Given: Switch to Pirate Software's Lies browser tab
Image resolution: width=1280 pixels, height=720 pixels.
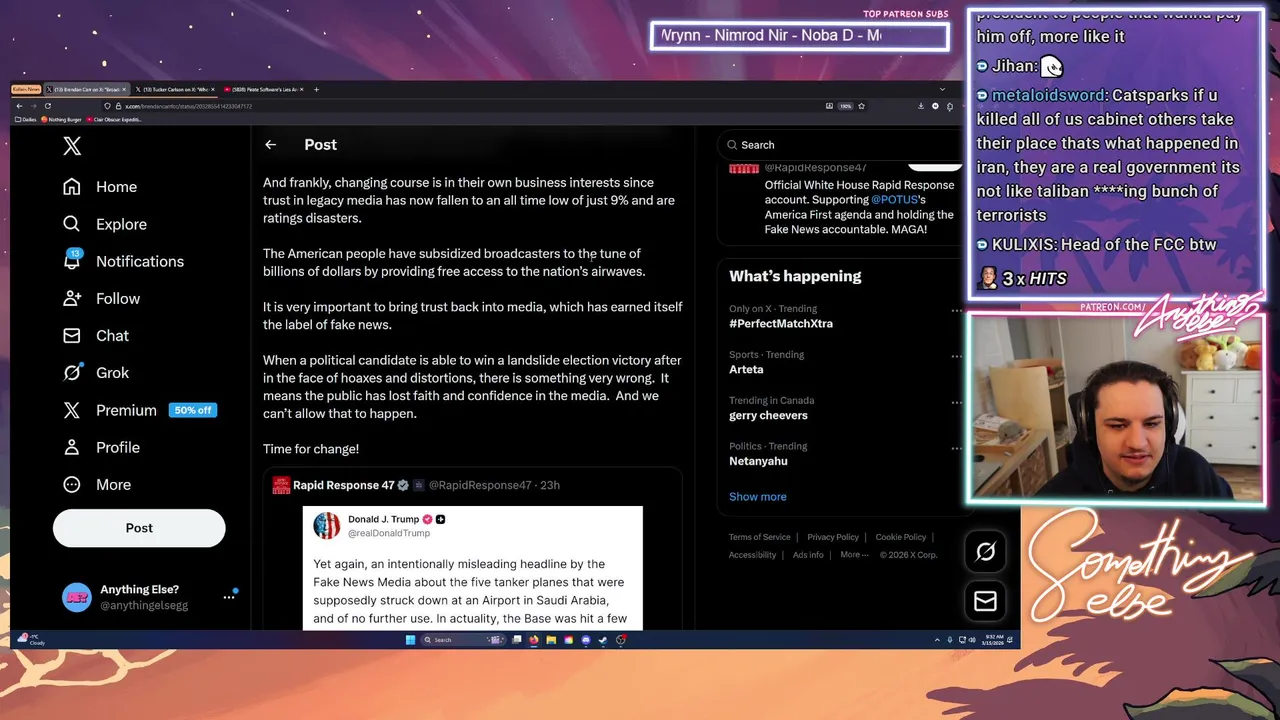Looking at the screenshot, I should [265, 90].
